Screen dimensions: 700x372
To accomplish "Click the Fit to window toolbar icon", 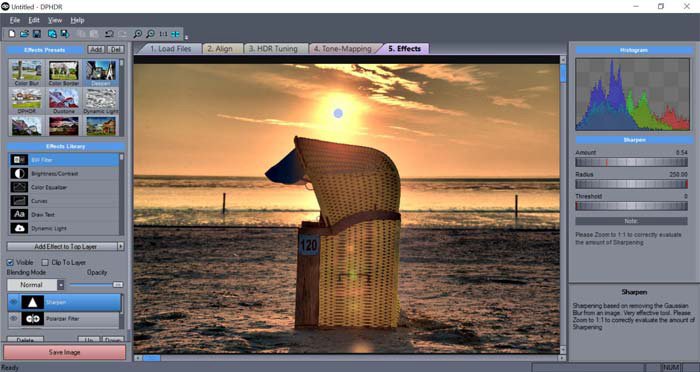I will coord(175,34).
